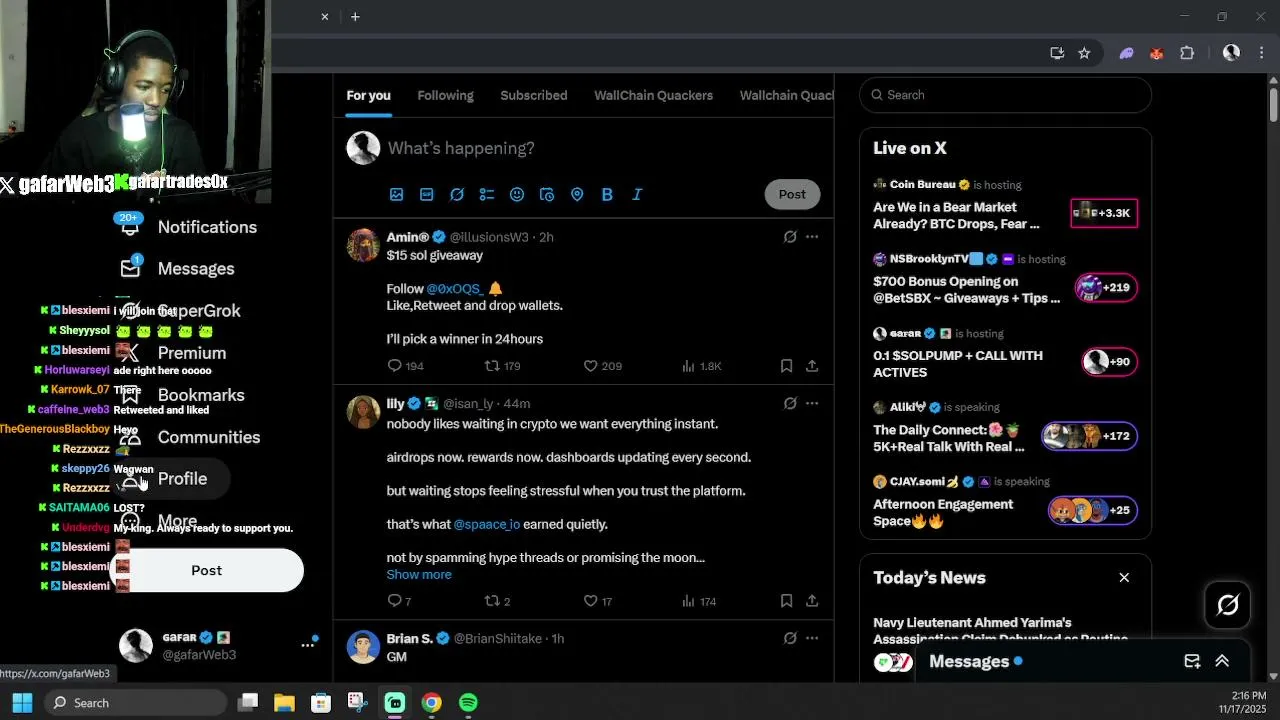
Task: Expand the Messages drawer
Action: click(x=1222, y=661)
